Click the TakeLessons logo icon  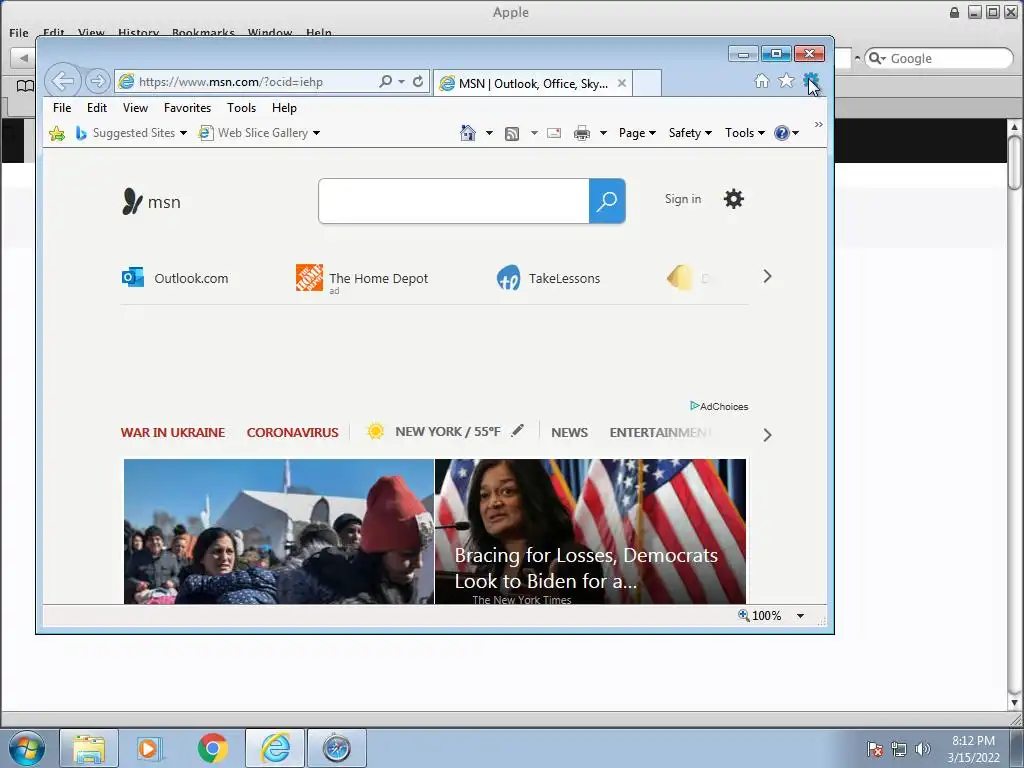509,278
